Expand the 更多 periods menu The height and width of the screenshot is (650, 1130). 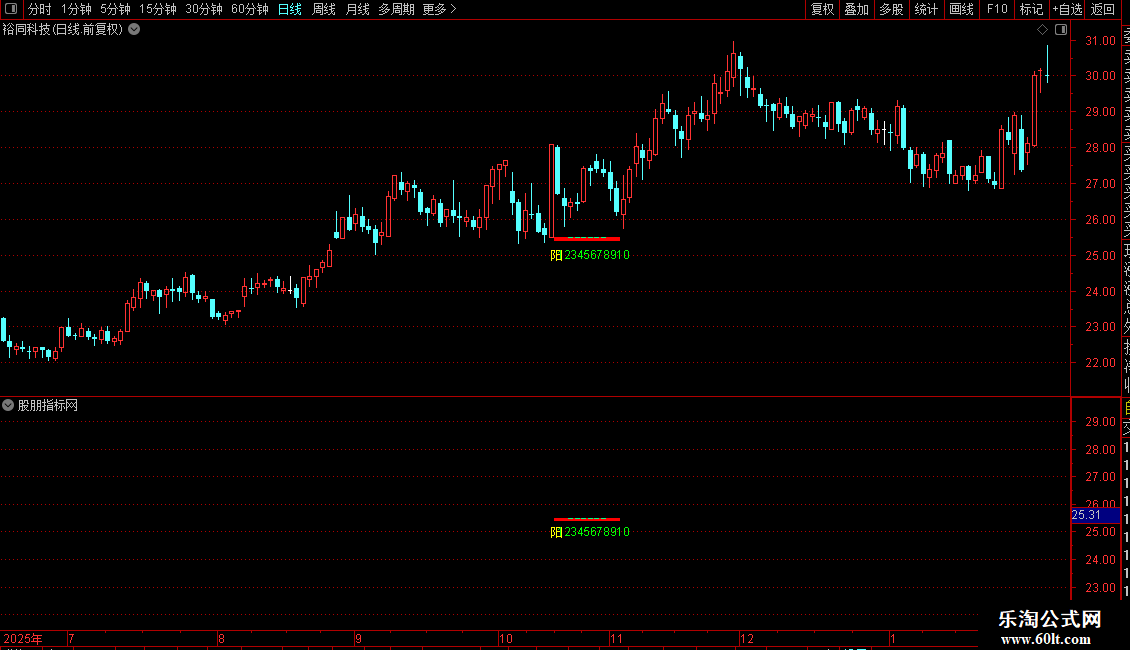439,9
